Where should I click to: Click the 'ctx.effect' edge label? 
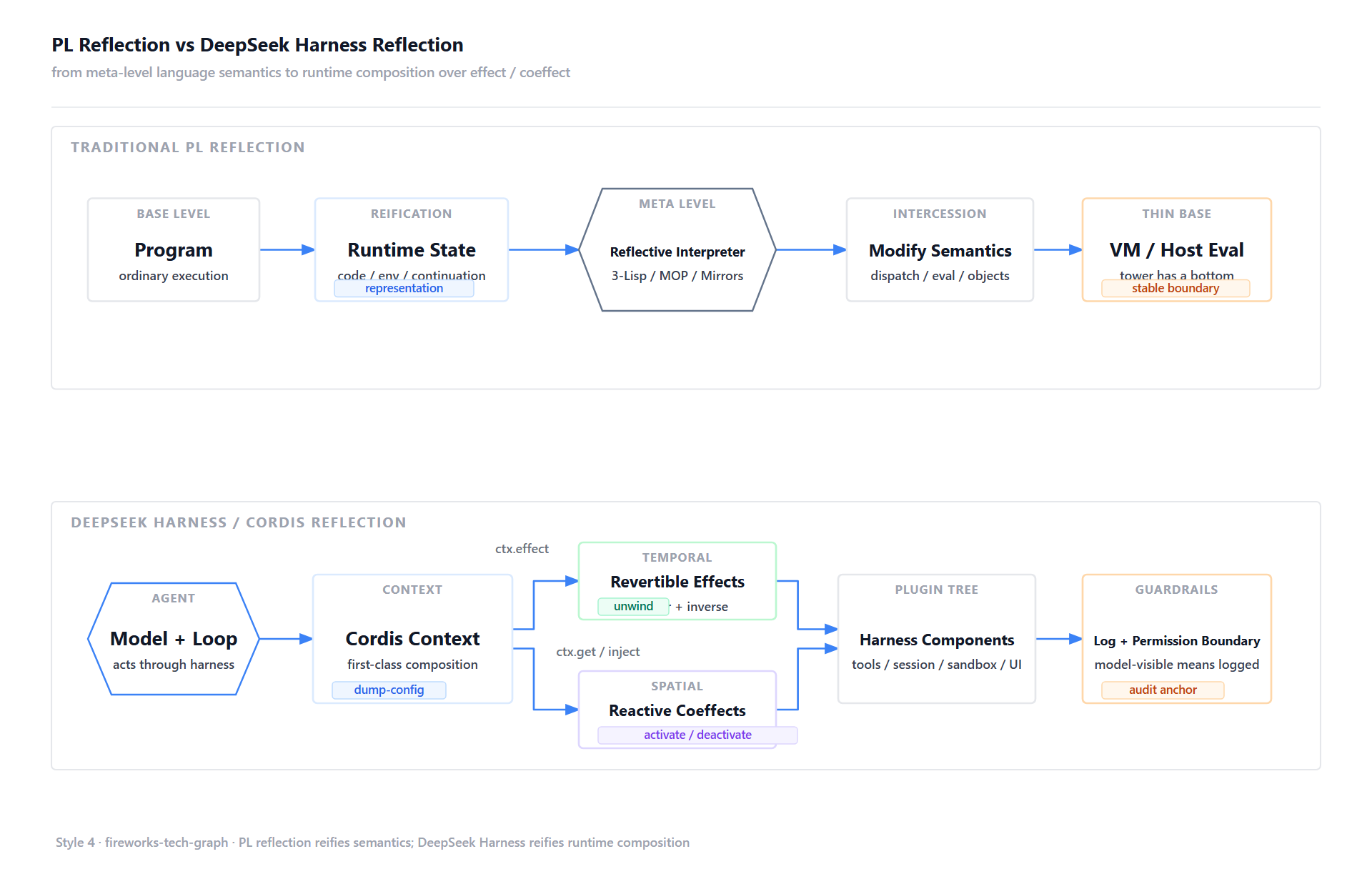coord(522,549)
